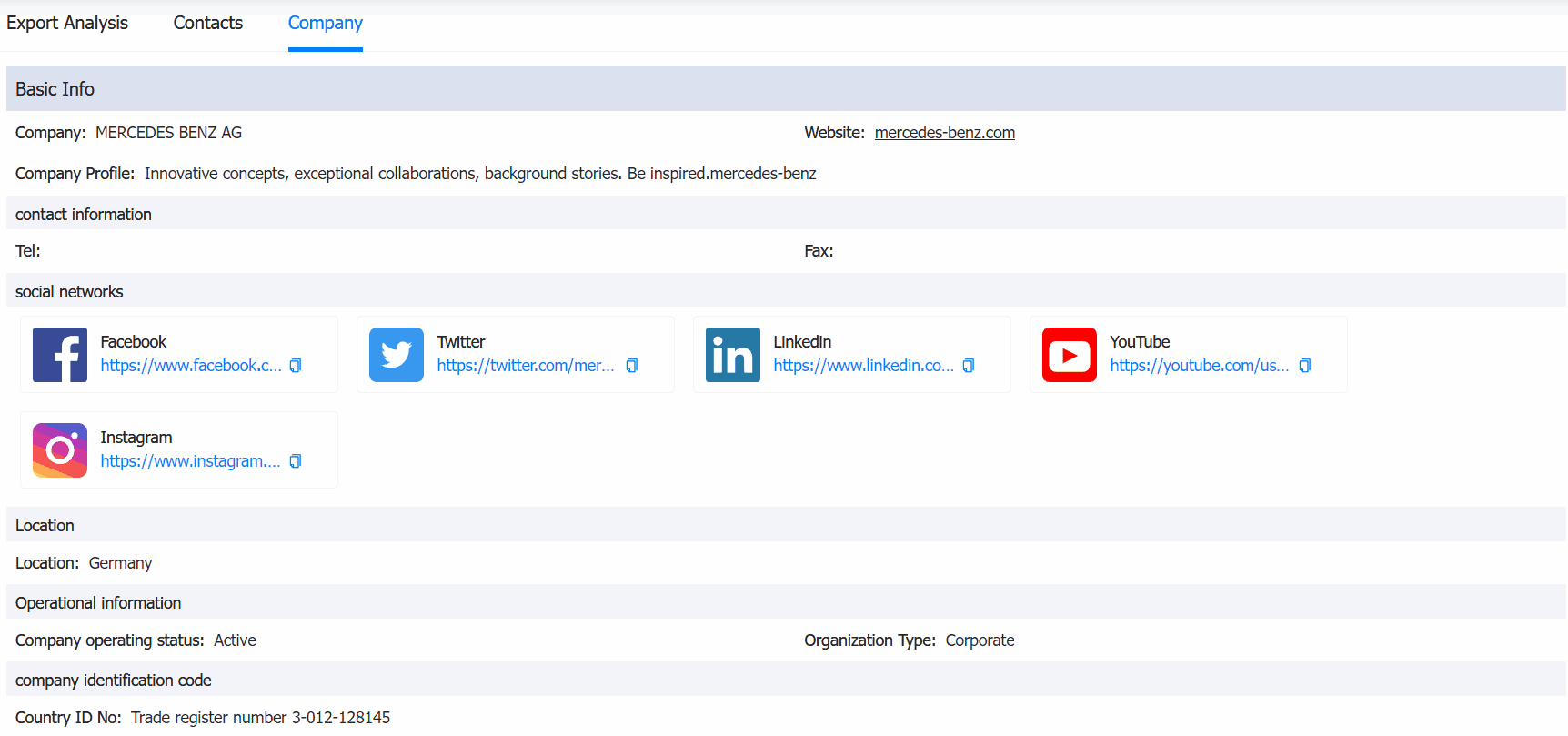
Task: Open the Contacts tab
Action: (208, 24)
